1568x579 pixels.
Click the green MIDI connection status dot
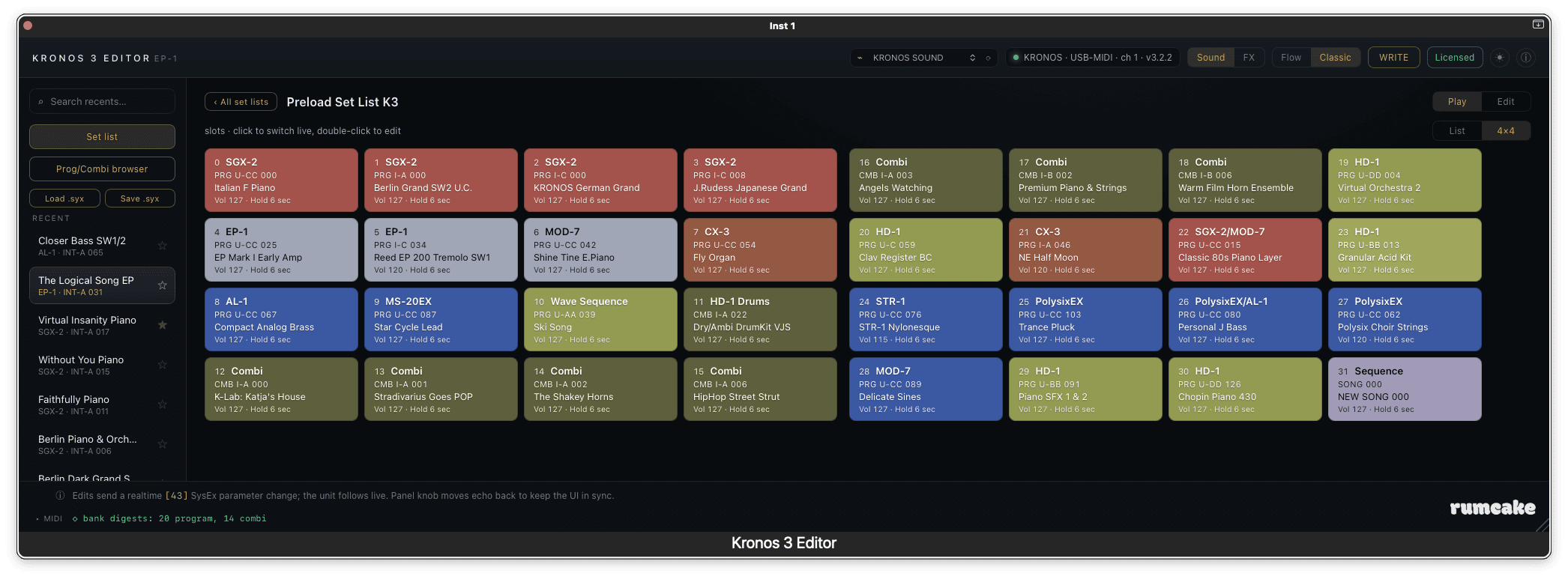pyautogui.click(x=1016, y=58)
